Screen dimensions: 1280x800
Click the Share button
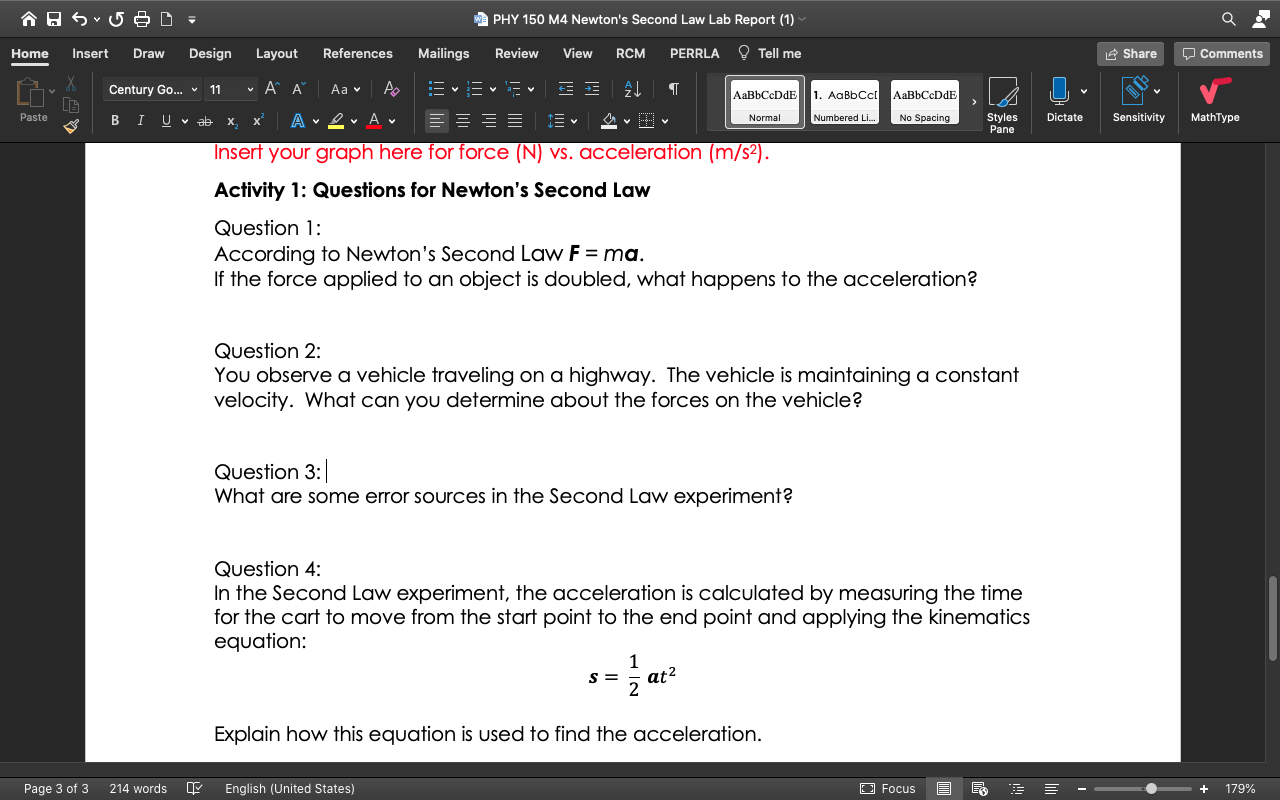click(x=1130, y=53)
